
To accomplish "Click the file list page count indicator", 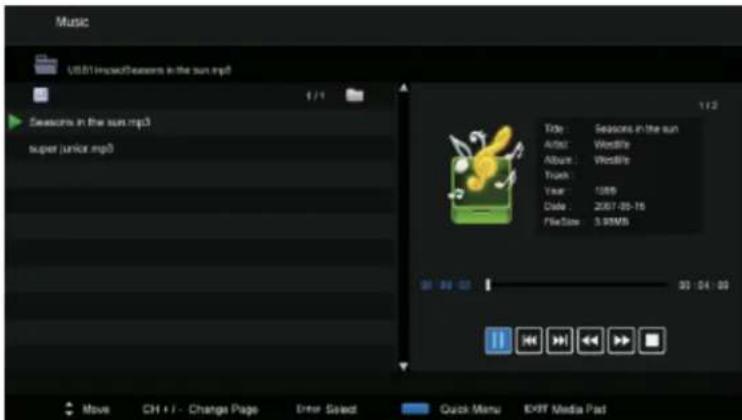I will 315,96.
